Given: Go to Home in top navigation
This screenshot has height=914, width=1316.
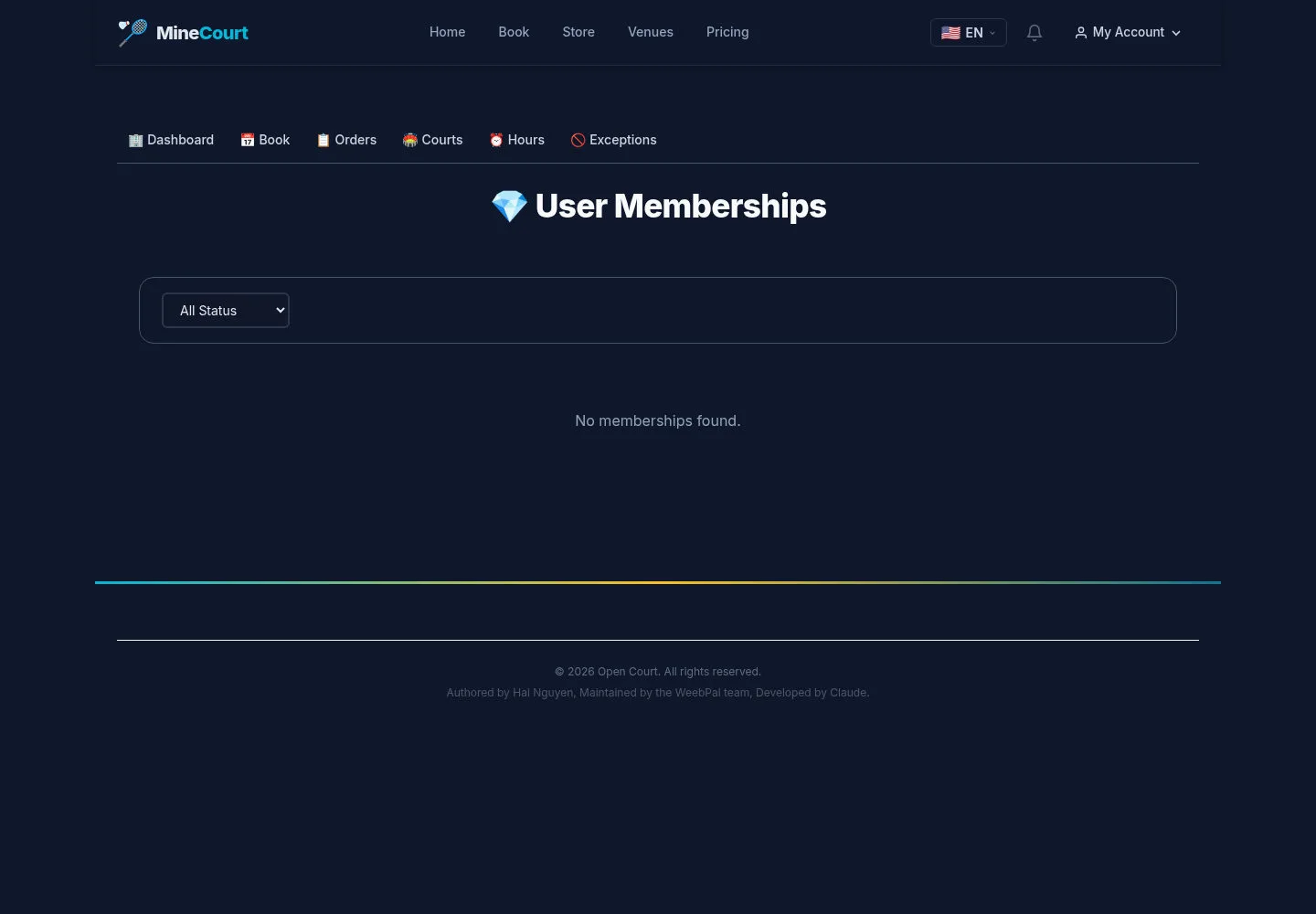Looking at the screenshot, I should click(448, 32).
